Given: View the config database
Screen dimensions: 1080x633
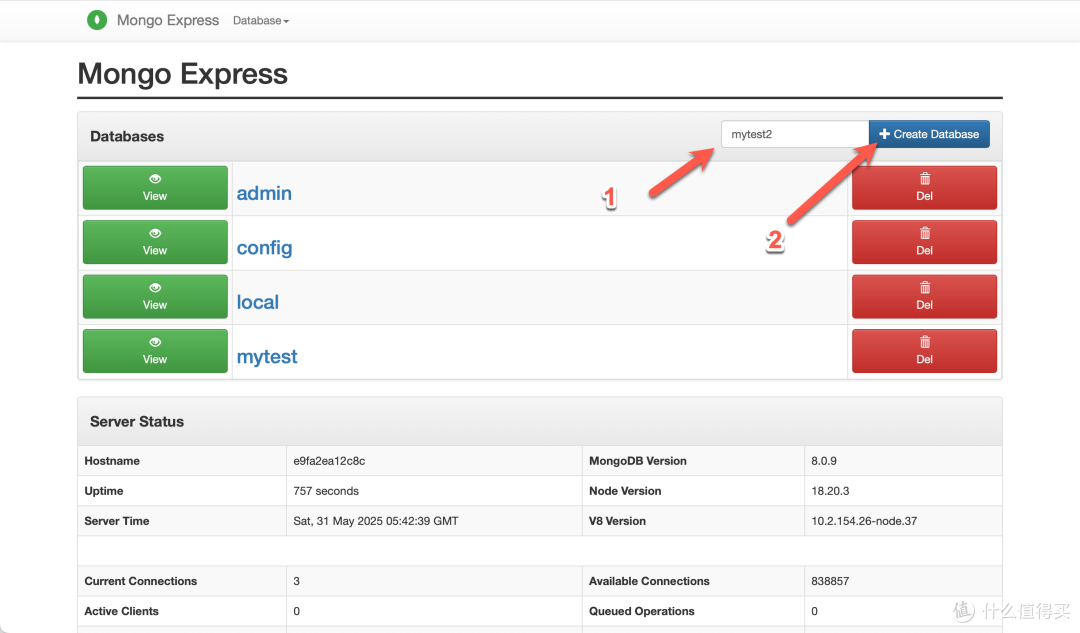Looking at the screenshot, I should [155, 242].
